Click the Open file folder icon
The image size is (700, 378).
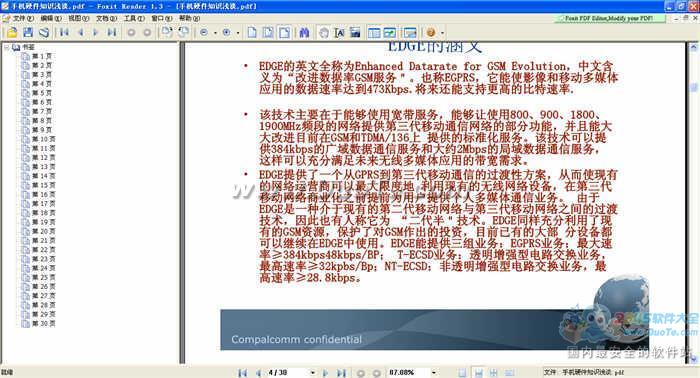coord(12,32)
